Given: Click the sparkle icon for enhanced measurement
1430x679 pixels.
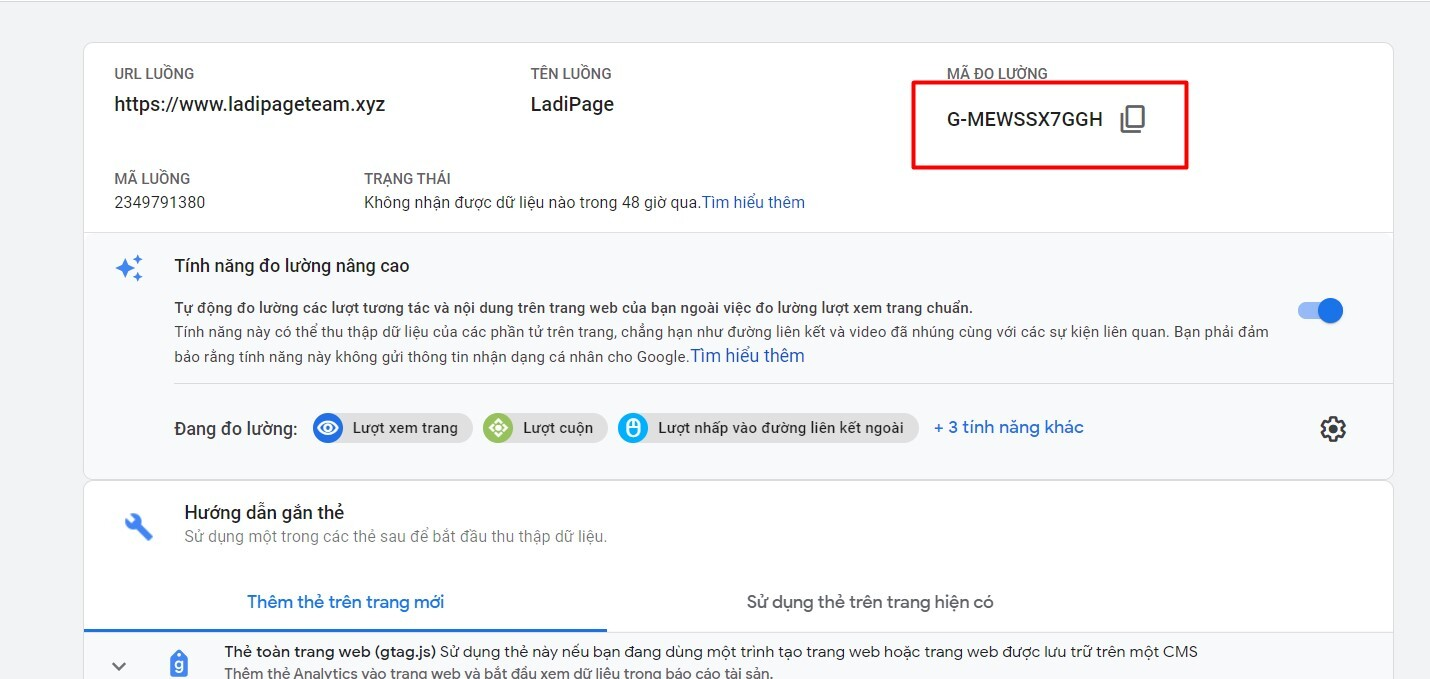Looking at the screenshot, I should tap(129, 268).
